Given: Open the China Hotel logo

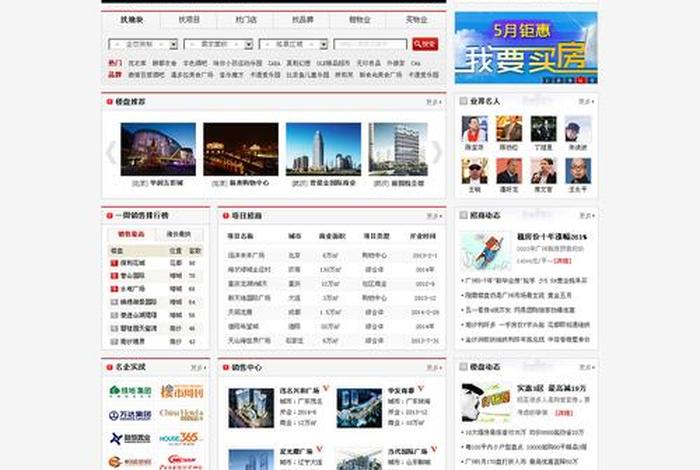Looking at the screenshot, I should pyautogui.click(x=182, y=415).
